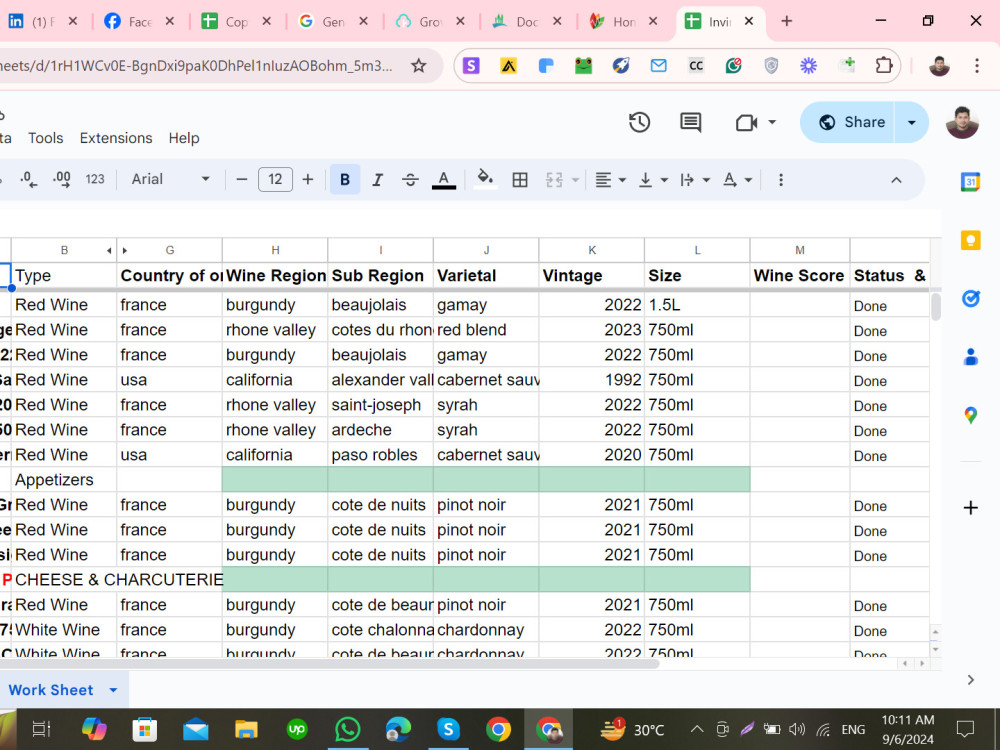Click the green frog extension icon
The image size is (1000, 750).
(583, 65)
